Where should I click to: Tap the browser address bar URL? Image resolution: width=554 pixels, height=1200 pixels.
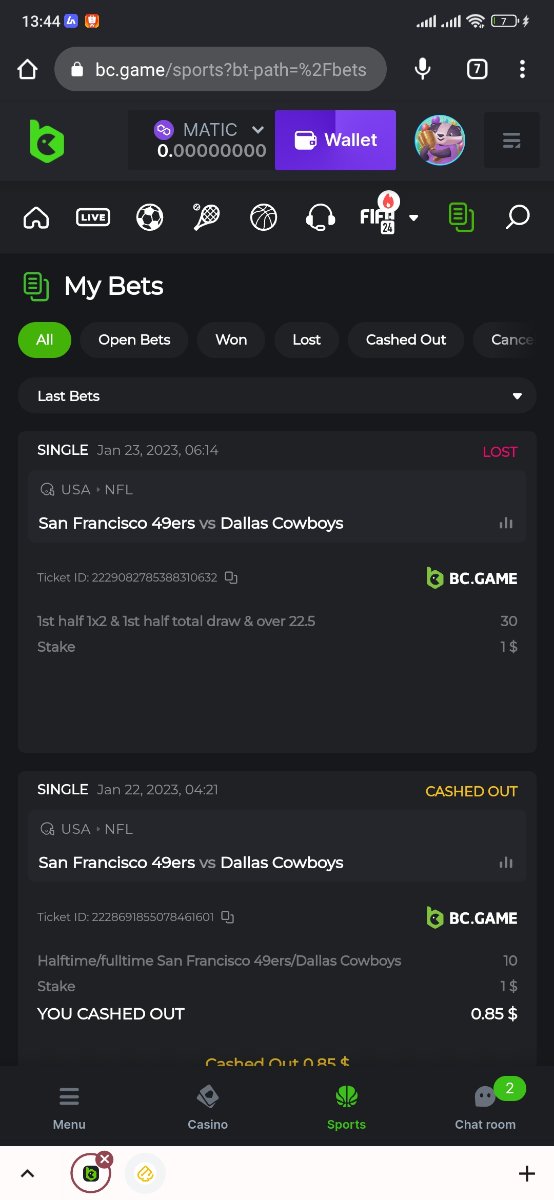(x=230, y=70)
